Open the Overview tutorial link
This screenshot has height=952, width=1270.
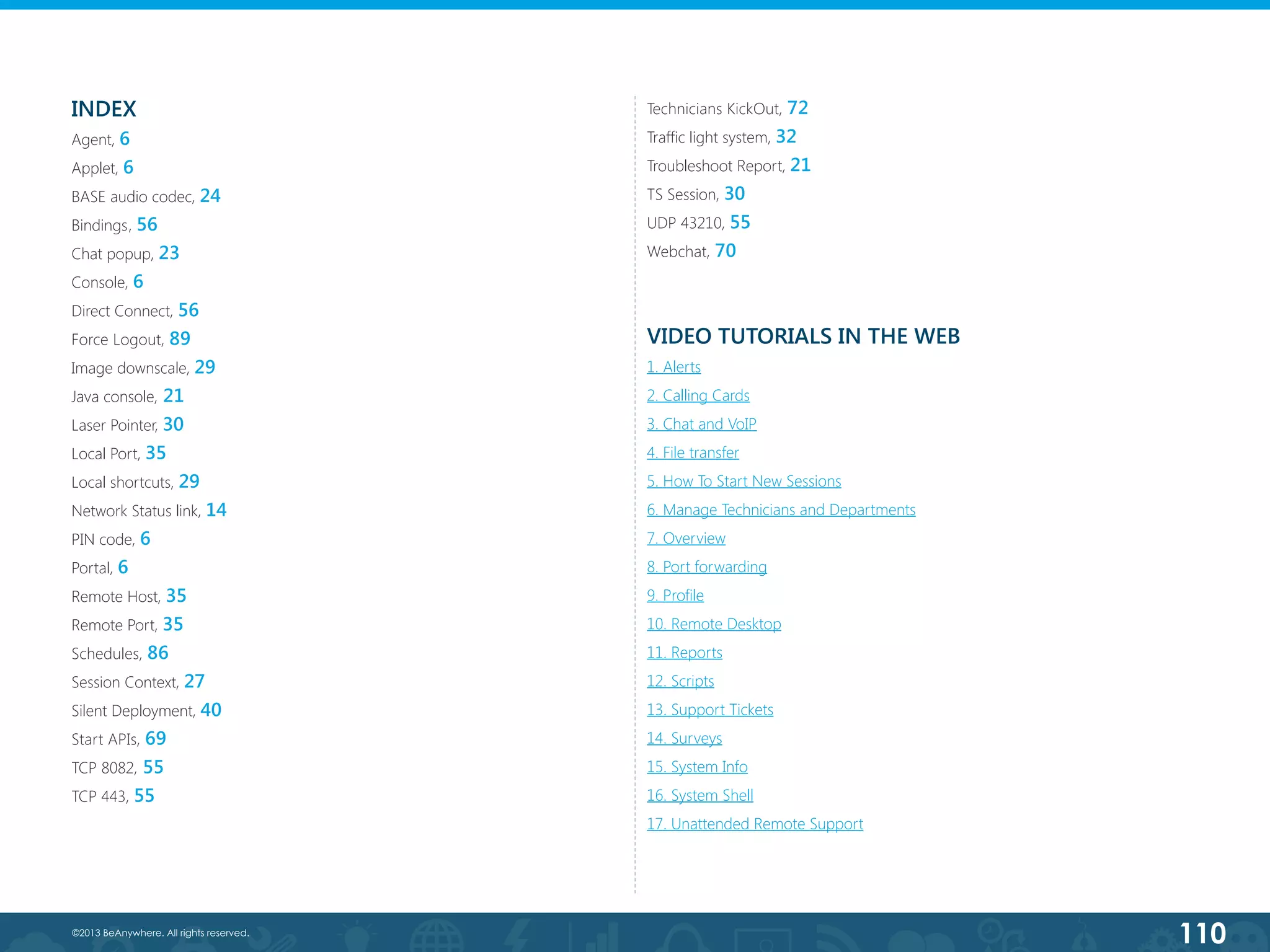686,538
